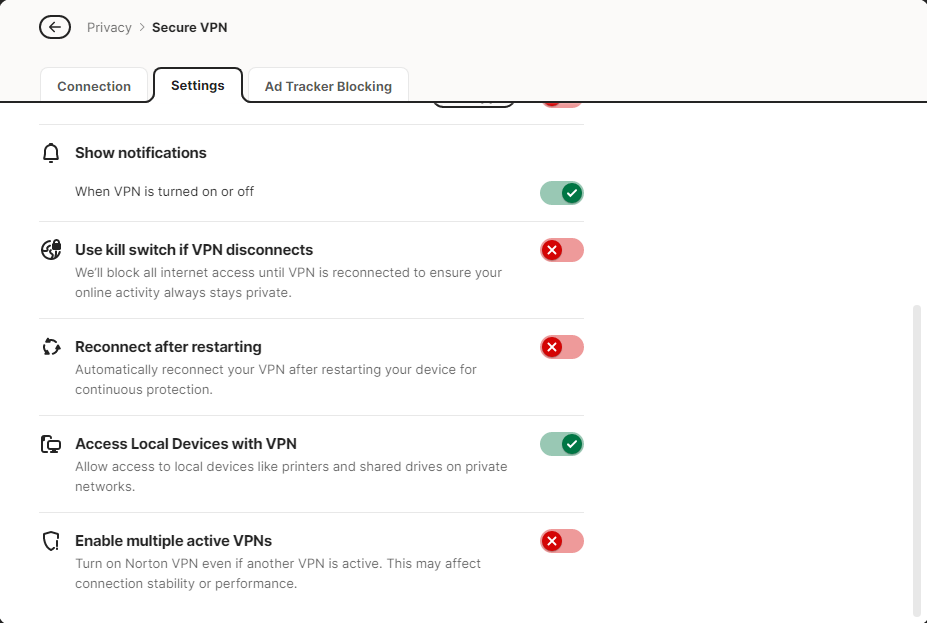This screenshot has width=927, height=623.
Task: Disable notifications when VPN turns on or off
Action: (x=561, y=192)
